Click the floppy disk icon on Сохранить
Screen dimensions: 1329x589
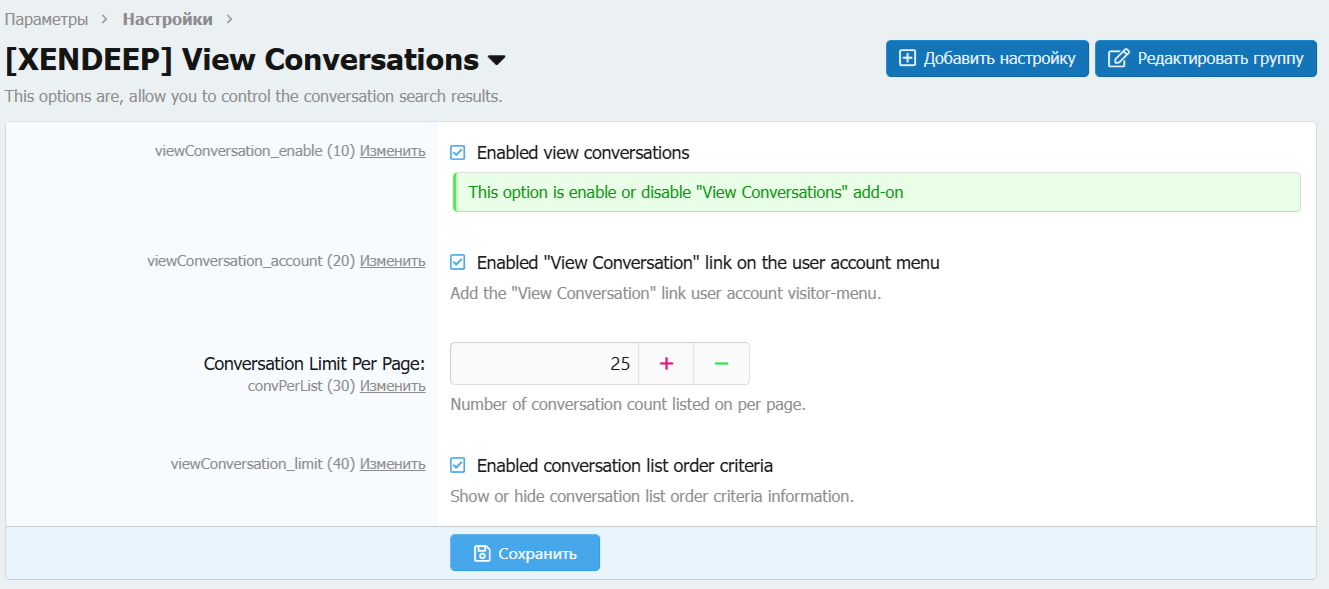click(x=482, y=553)
